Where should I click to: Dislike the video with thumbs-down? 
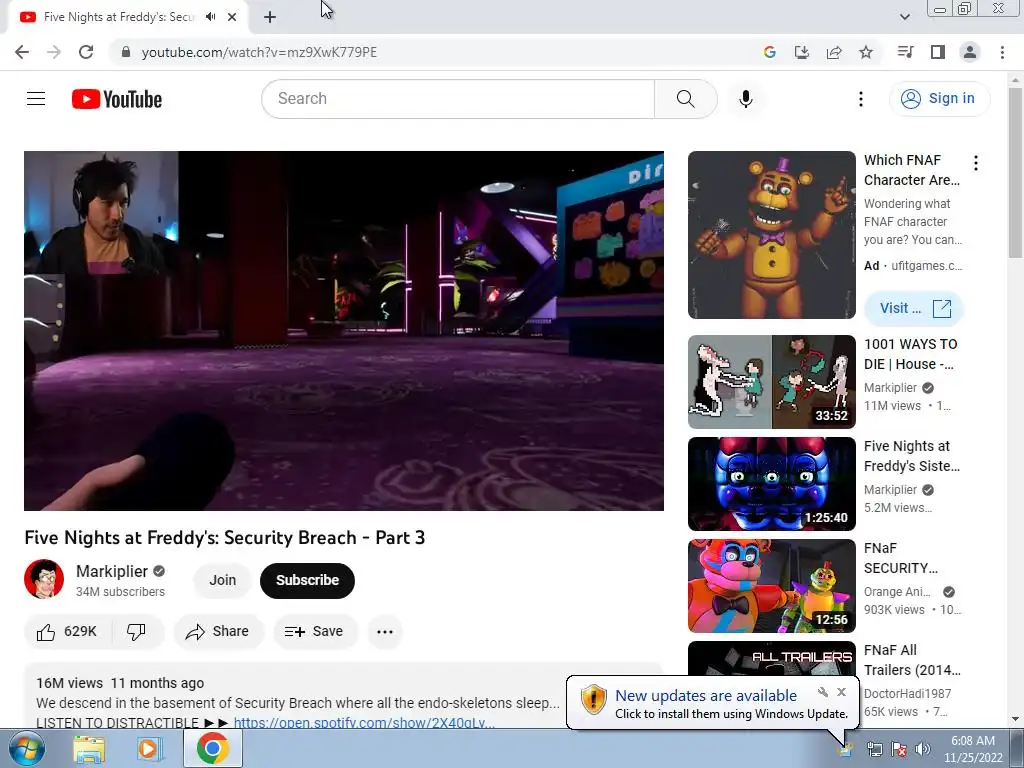tap(136, 632)
